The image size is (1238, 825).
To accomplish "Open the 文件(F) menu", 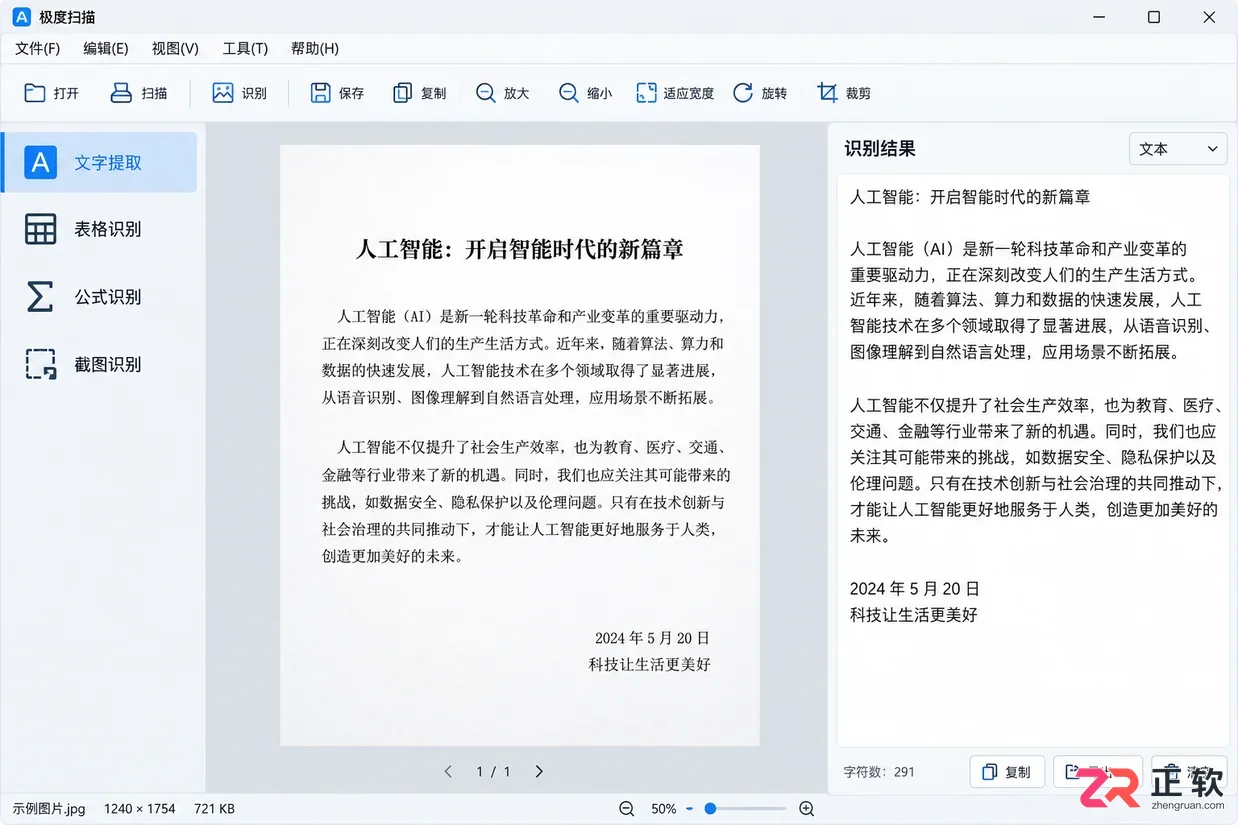I will pyautogui.click(x=38, y=48).
